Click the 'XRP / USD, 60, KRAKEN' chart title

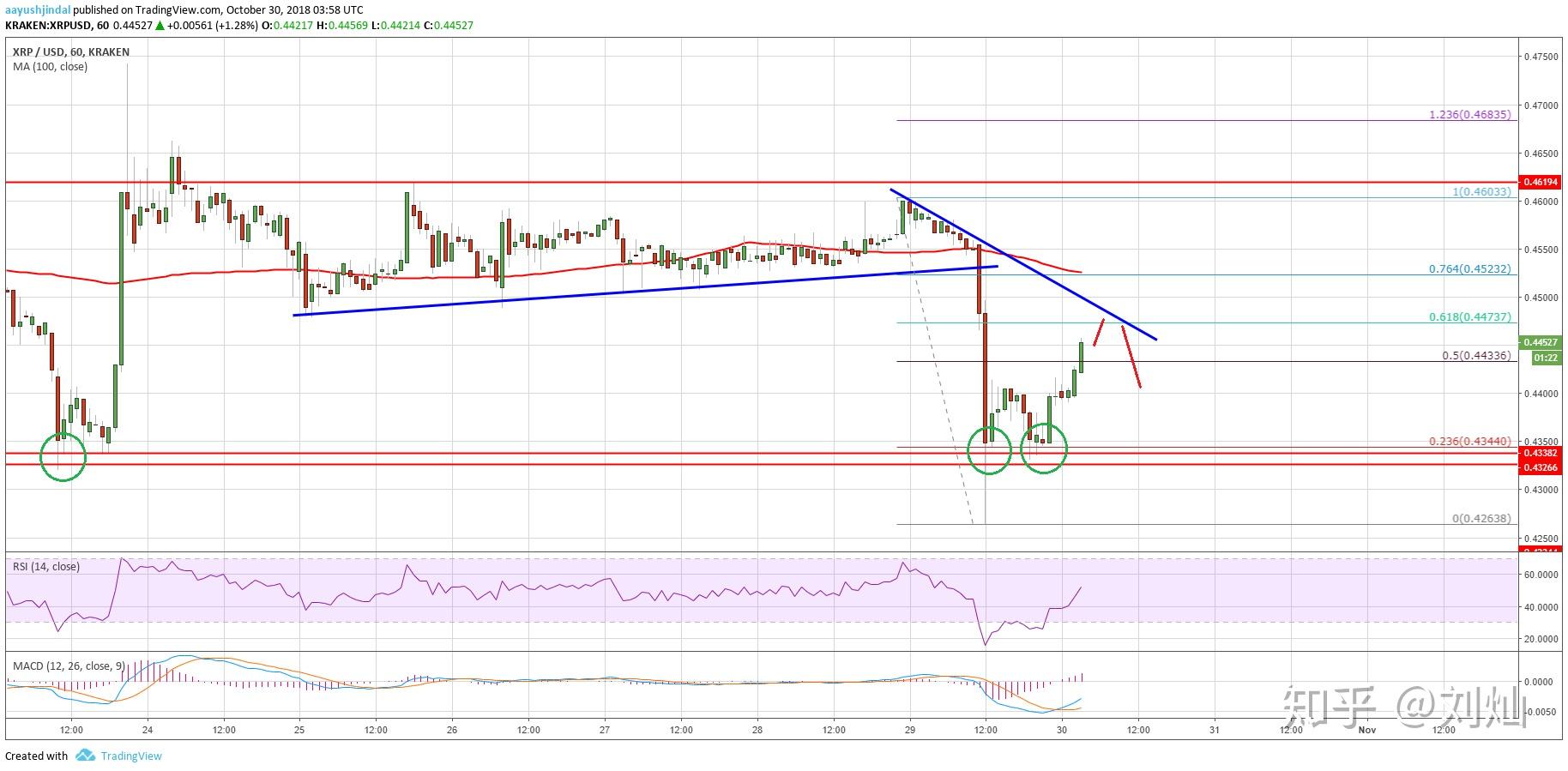tap(71, 52)
